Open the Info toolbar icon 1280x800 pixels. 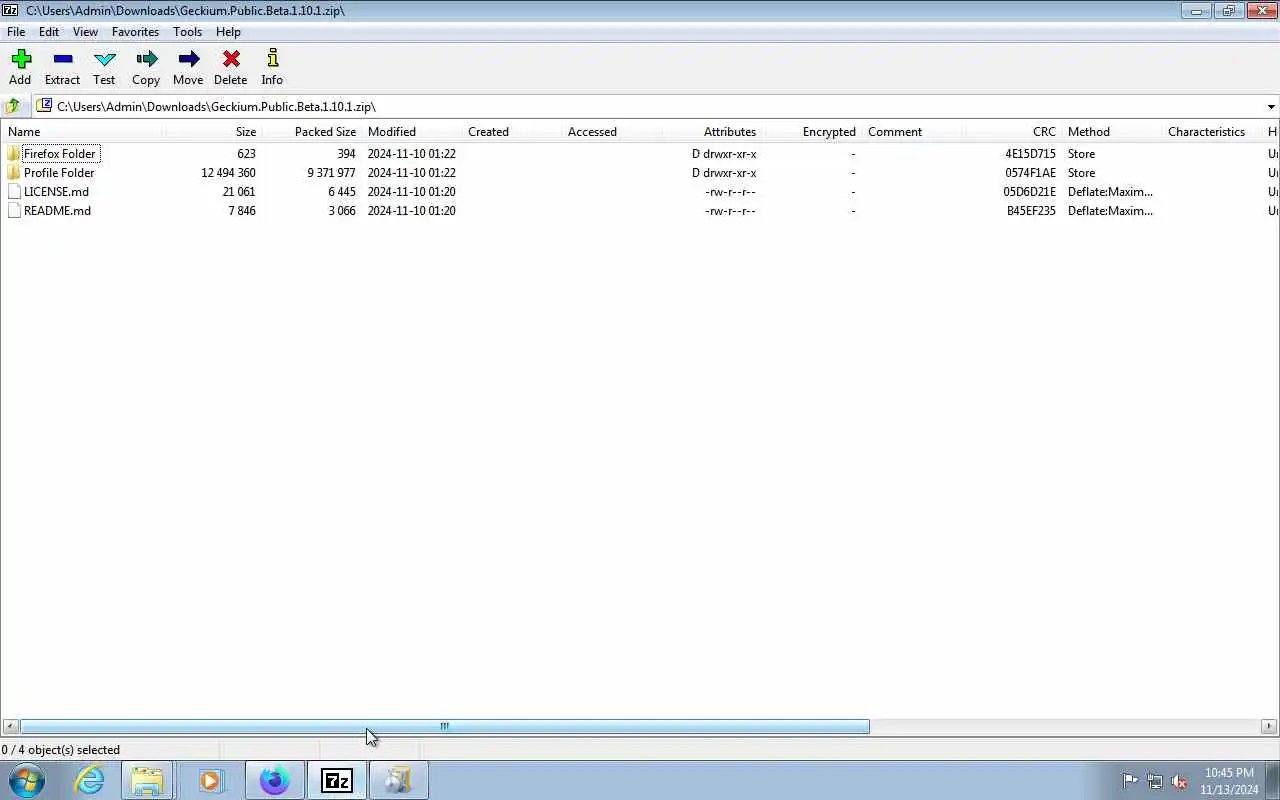(x=272, y=59)
